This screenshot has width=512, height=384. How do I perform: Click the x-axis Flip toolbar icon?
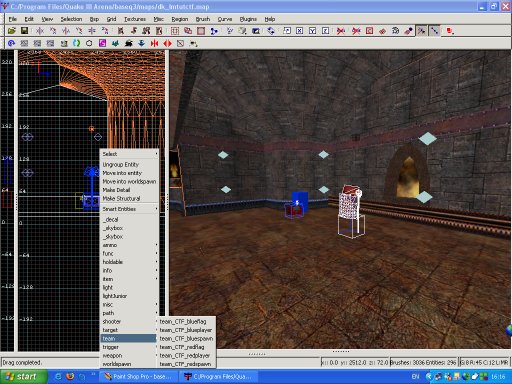(40, 31)
